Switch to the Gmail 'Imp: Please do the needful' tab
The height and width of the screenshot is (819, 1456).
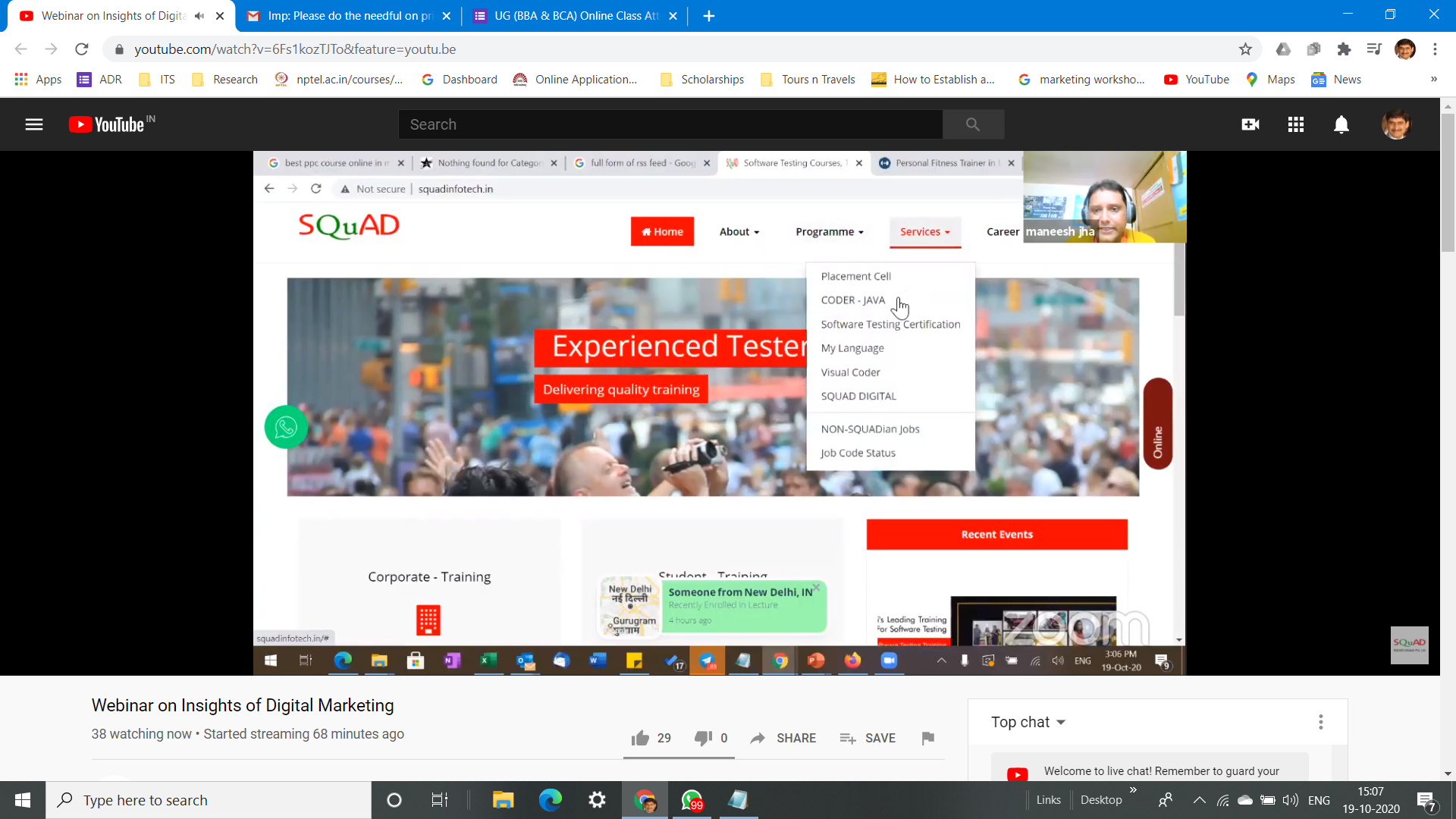click(340, 16)
